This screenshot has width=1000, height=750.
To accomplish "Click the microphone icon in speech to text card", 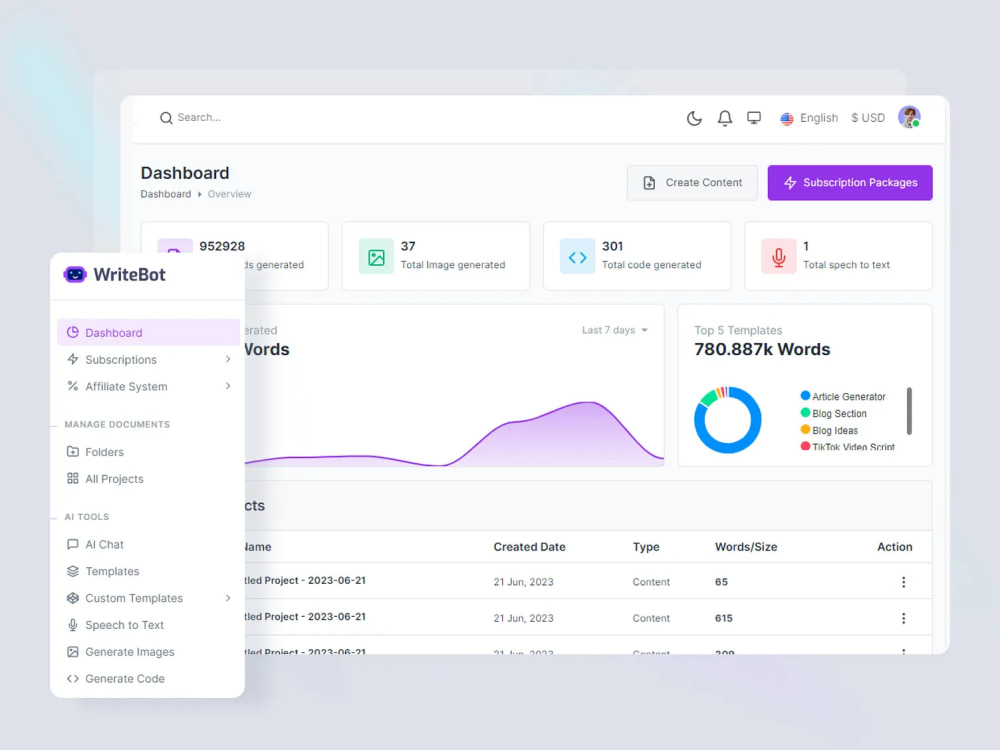I will coord(779,256).
